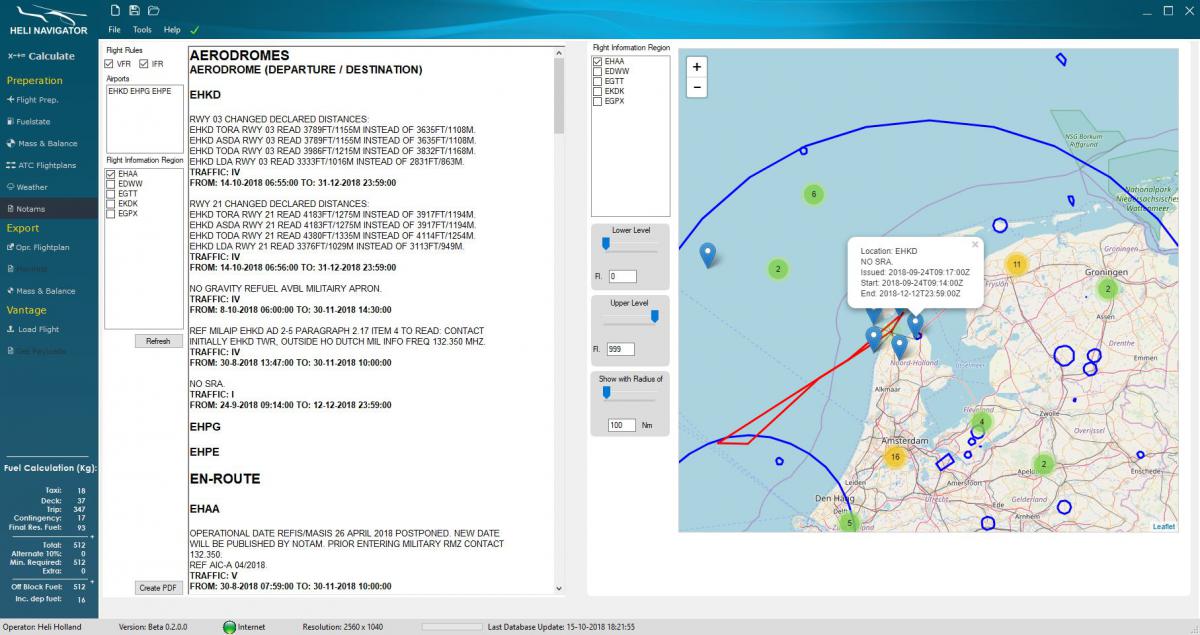The image size is (1200, 635).
Task: Click the green cluster 2 over the sea
Action: (778, 269)
